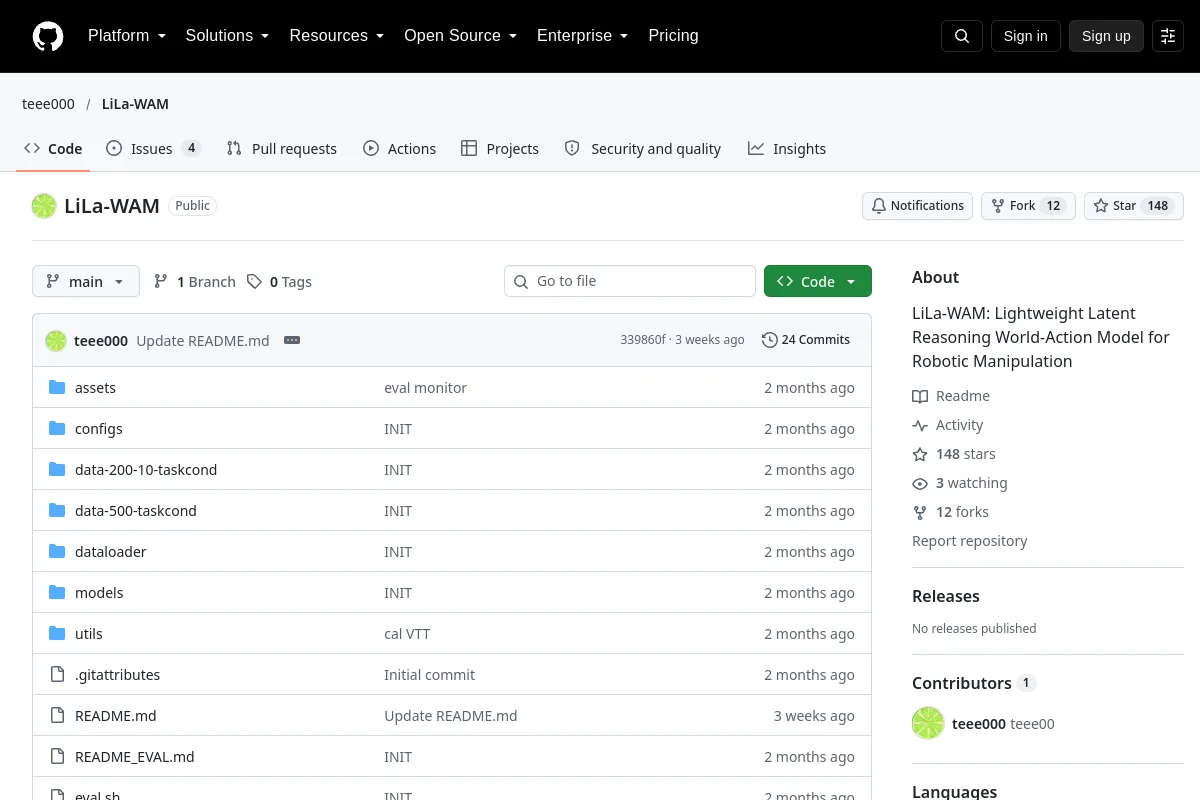
Task: Open Activity link in About
Action: [948, 425]
